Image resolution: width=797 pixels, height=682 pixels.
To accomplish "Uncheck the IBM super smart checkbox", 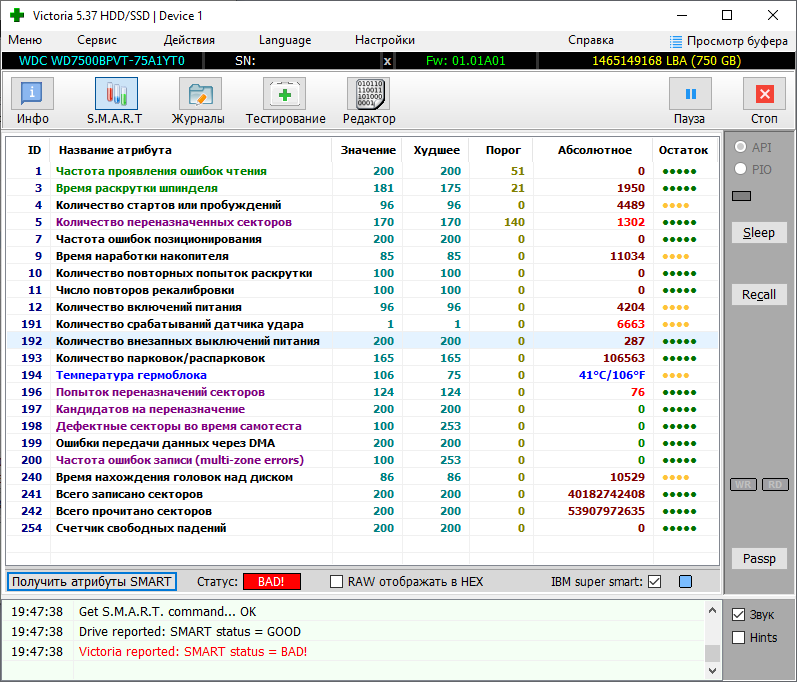I will (655, 581).
